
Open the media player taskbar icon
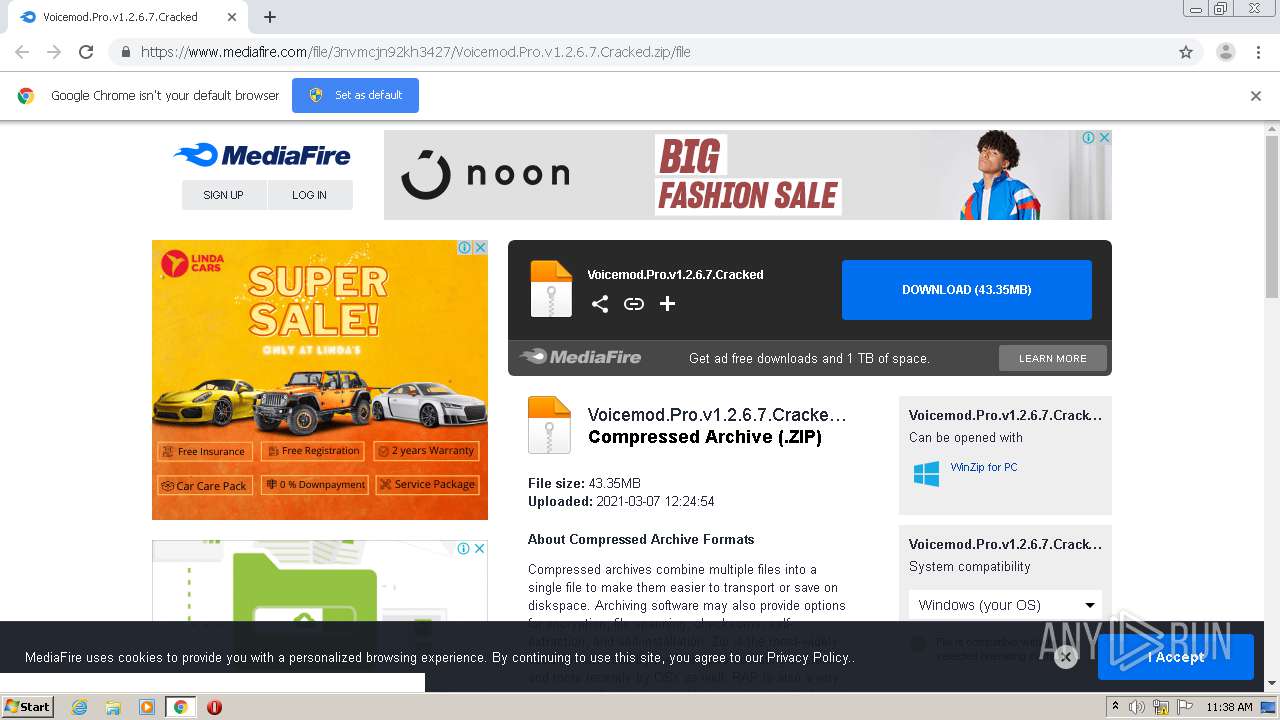[x=147, y=707]
